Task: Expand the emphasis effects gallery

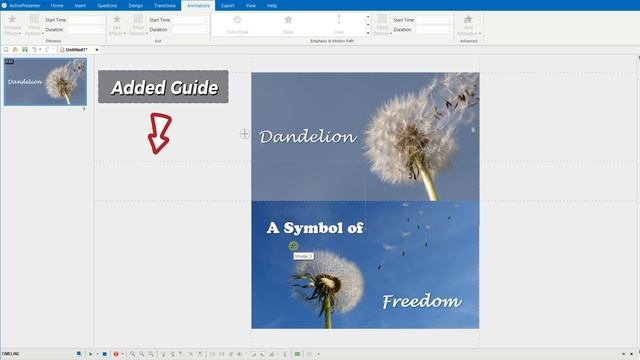Action: (368, 33)
